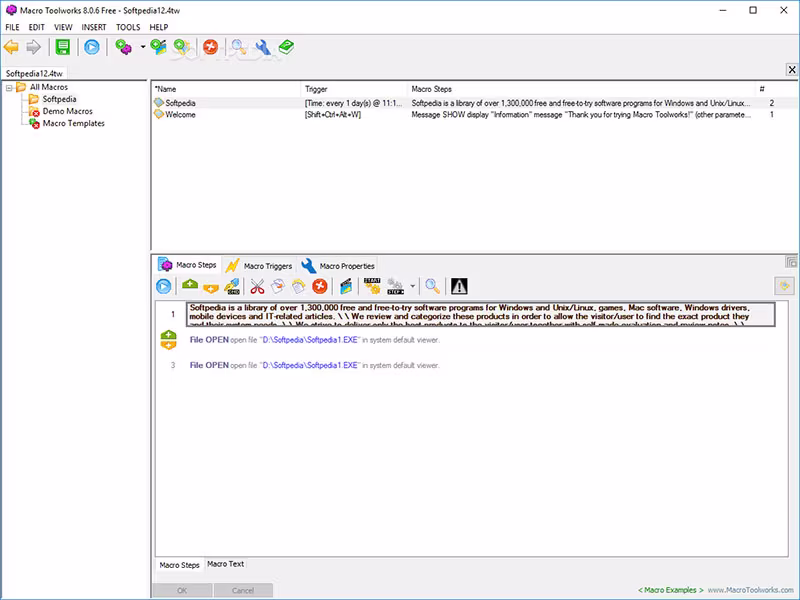The image size is (800, 600).
Task: Click restore panel icon above editor
Action: point(791,262)
